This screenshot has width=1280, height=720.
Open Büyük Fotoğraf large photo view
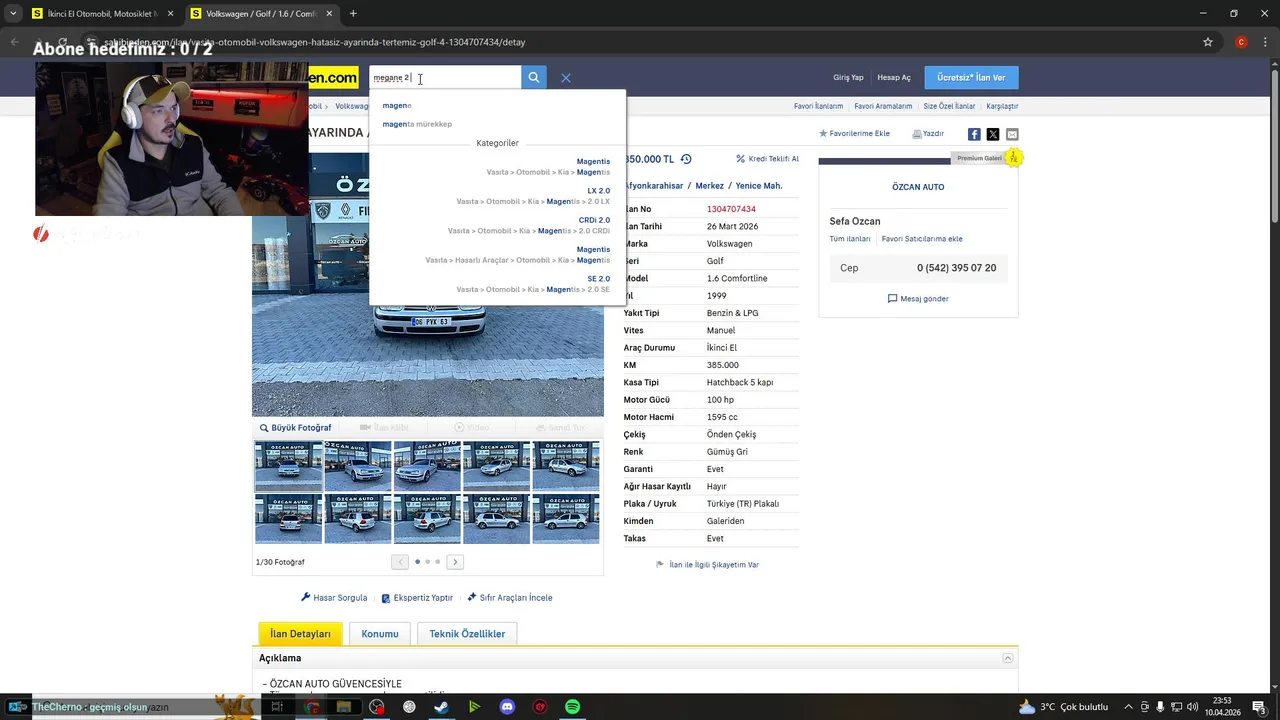(x=296, y=428)
